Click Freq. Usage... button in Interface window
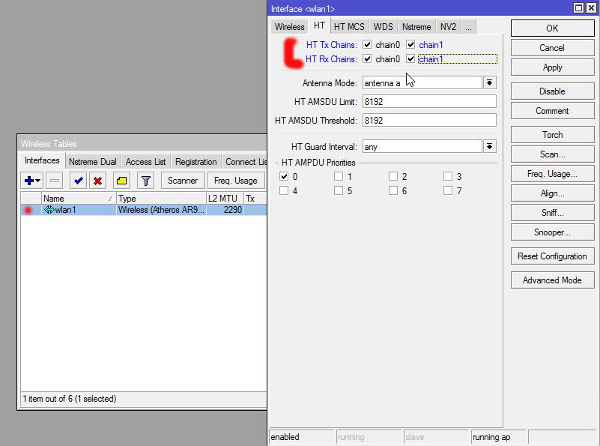Viewport: 600px width, 446px height. tap(552, 174)
